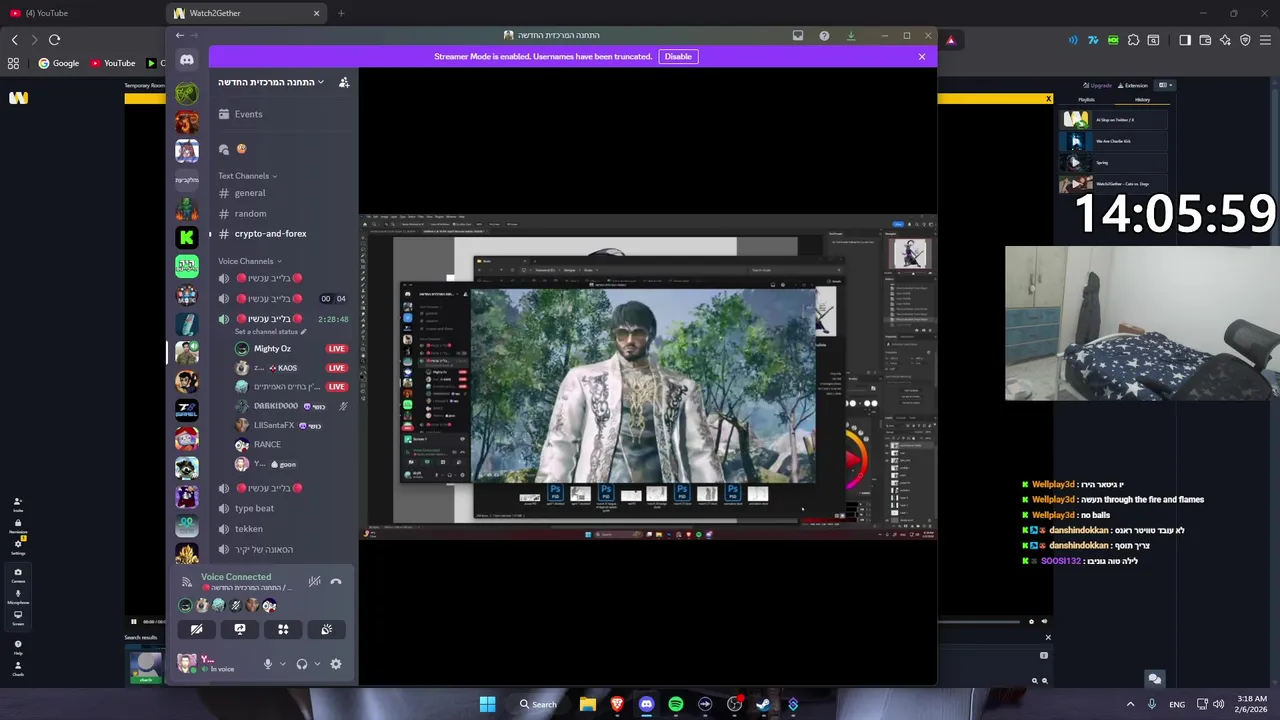Open Discord help icon in title bar
Viewport: 1280px width, 720px height.
click(824, 36)
